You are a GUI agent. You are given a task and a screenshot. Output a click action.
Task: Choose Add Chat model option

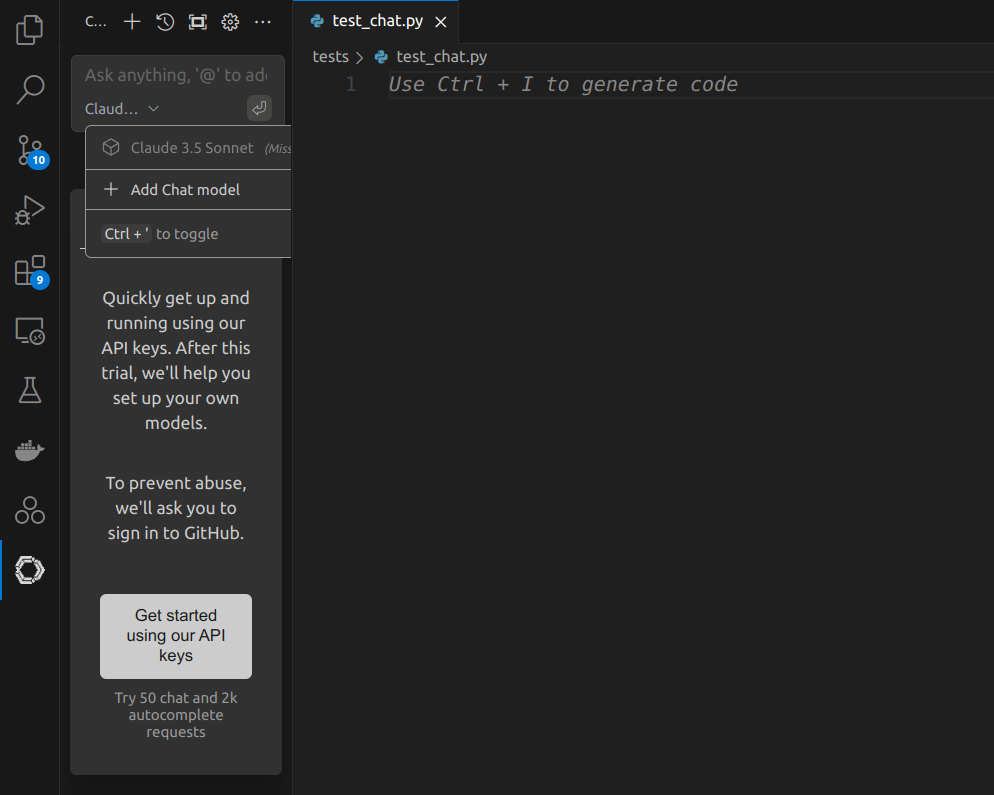click(x=188, y=190)
